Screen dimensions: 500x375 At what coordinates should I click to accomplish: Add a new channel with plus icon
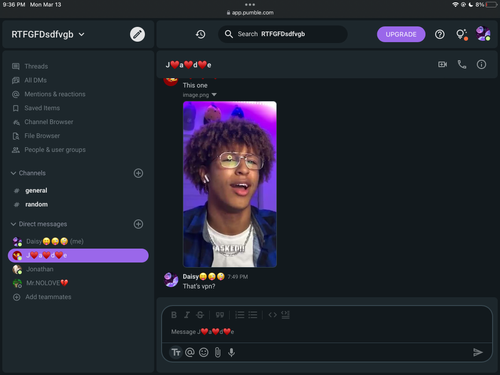(x=138, y=173)
